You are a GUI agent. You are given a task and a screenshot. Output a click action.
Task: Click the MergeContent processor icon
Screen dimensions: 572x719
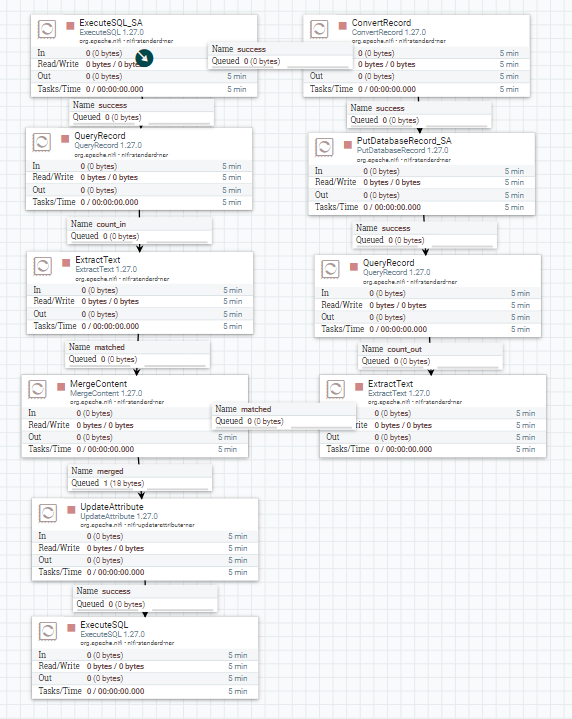(x=38, y=389)
